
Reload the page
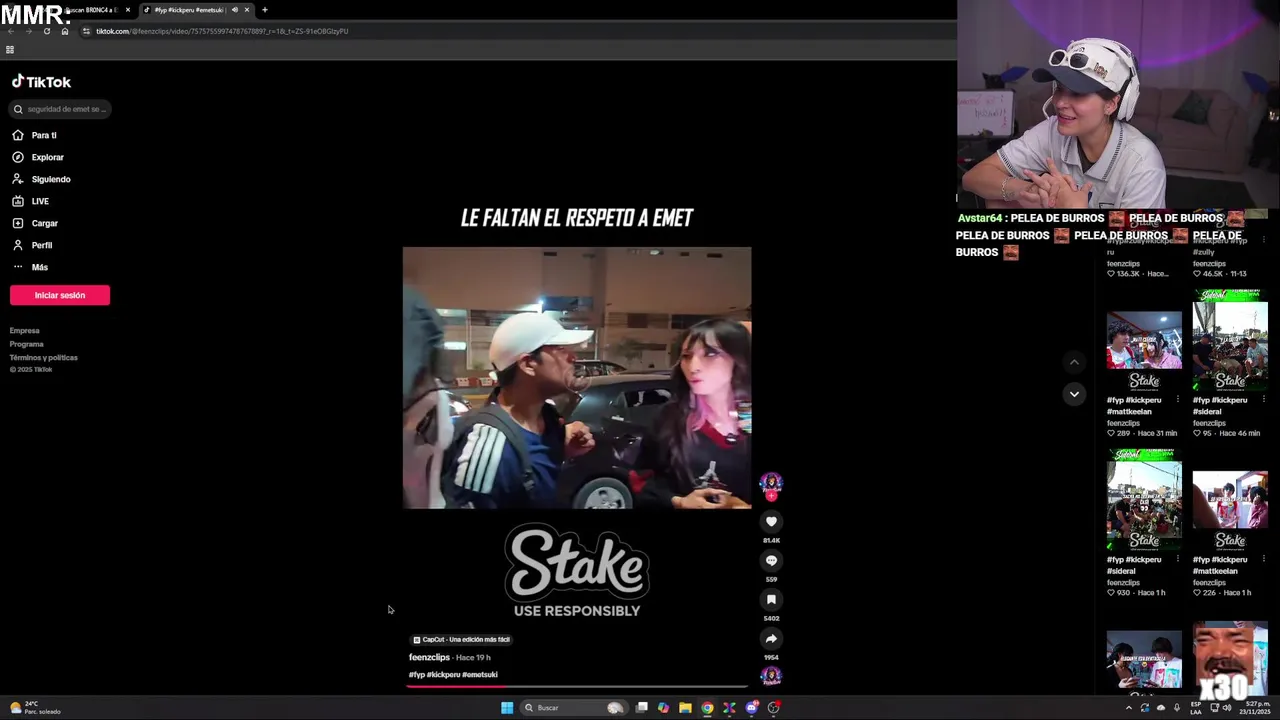pyautogui.click(x=46, y=31)
